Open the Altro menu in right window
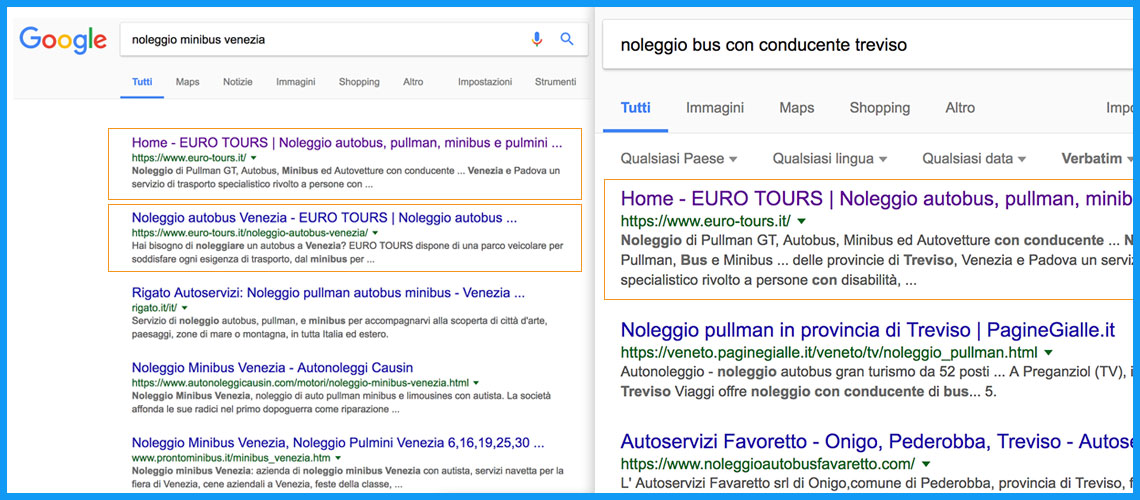1140x500 pixels. (x=960, y=108)
